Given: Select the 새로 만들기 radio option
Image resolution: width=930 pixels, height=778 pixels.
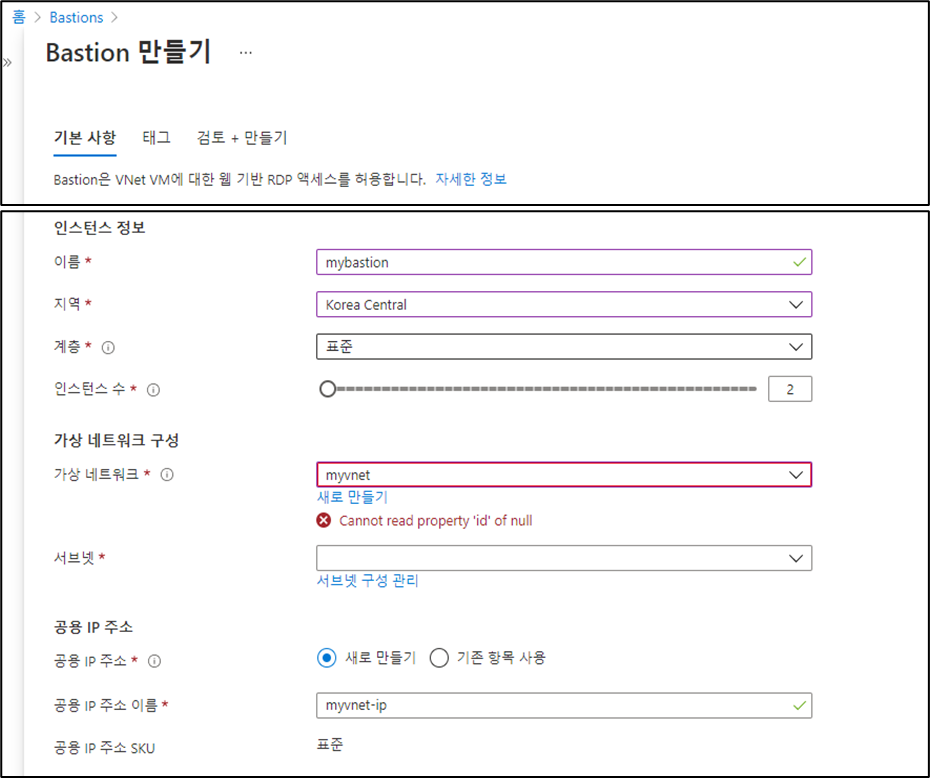Looking at the screenshot, I should click(326, 658).
